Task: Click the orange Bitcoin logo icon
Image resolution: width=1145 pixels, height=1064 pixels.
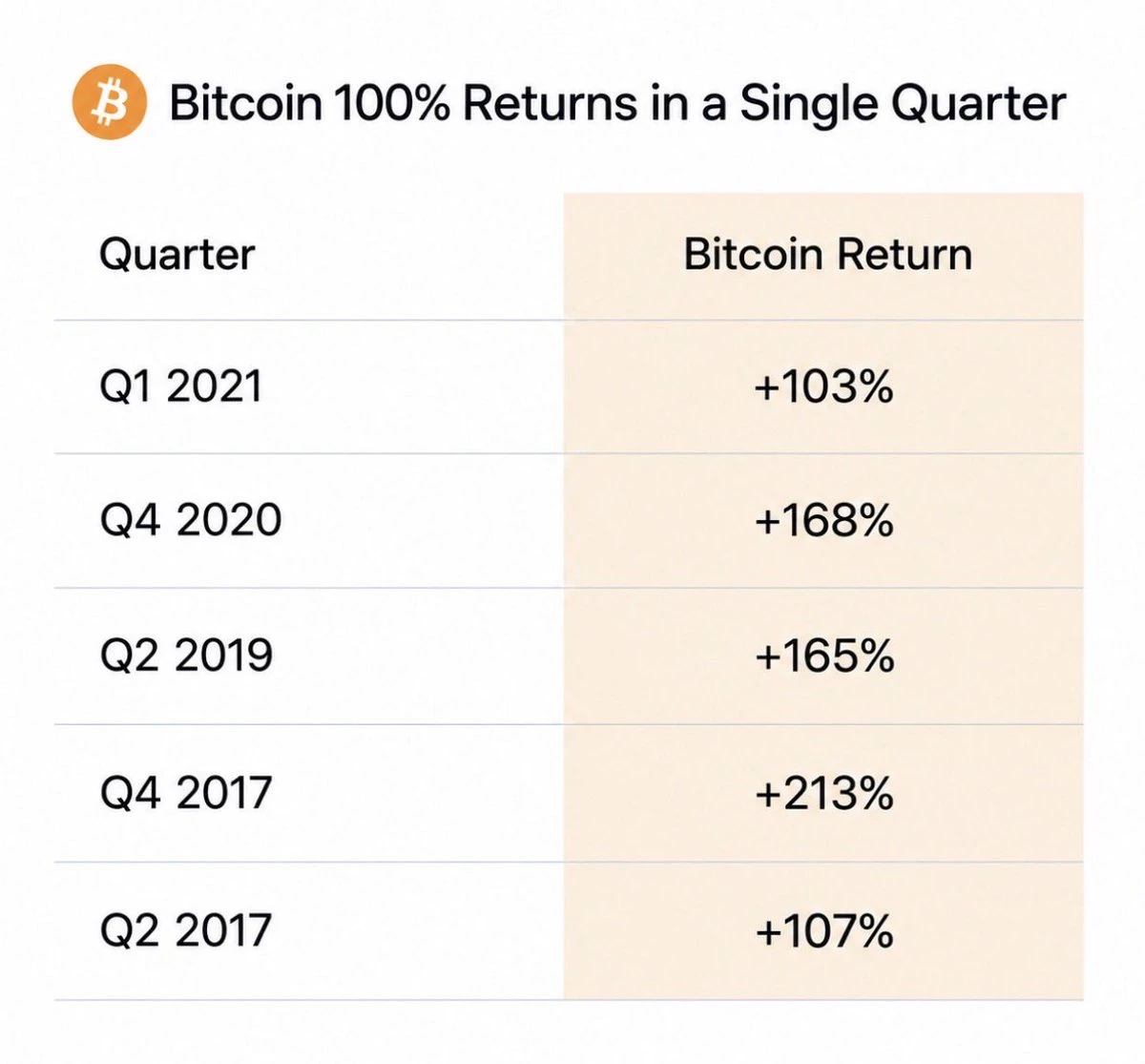Action: [x=110, y=102]
